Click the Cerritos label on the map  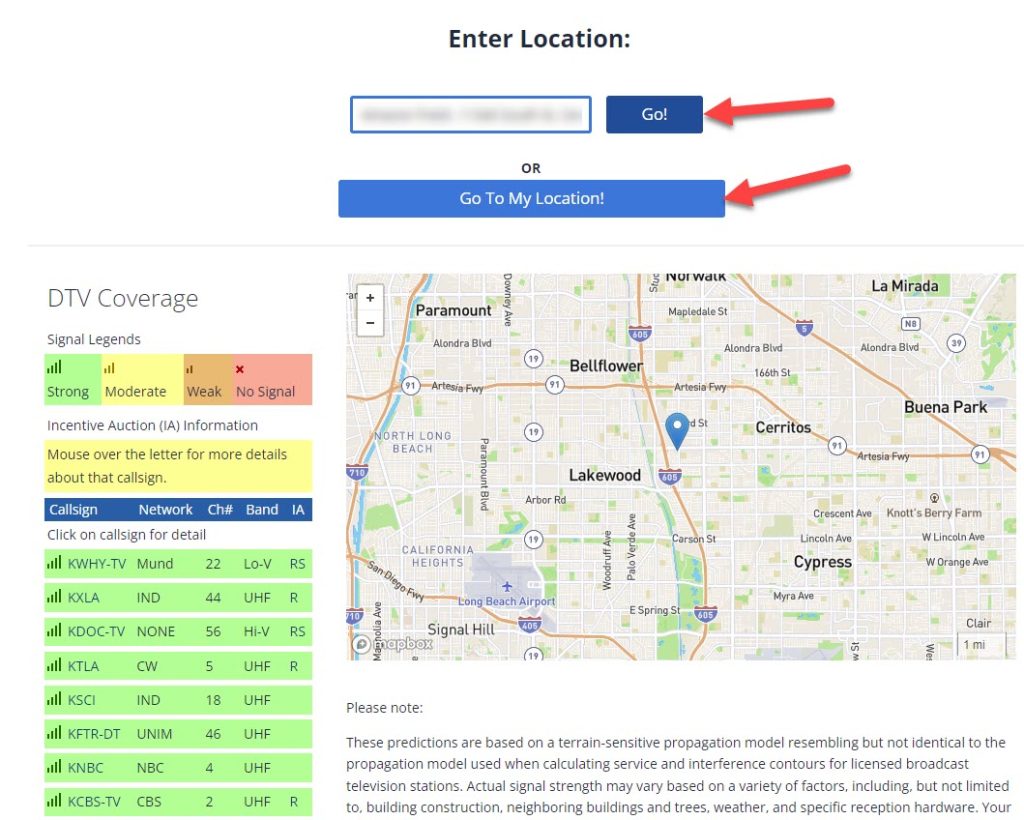pyautogui.click(x=783, y=427)
